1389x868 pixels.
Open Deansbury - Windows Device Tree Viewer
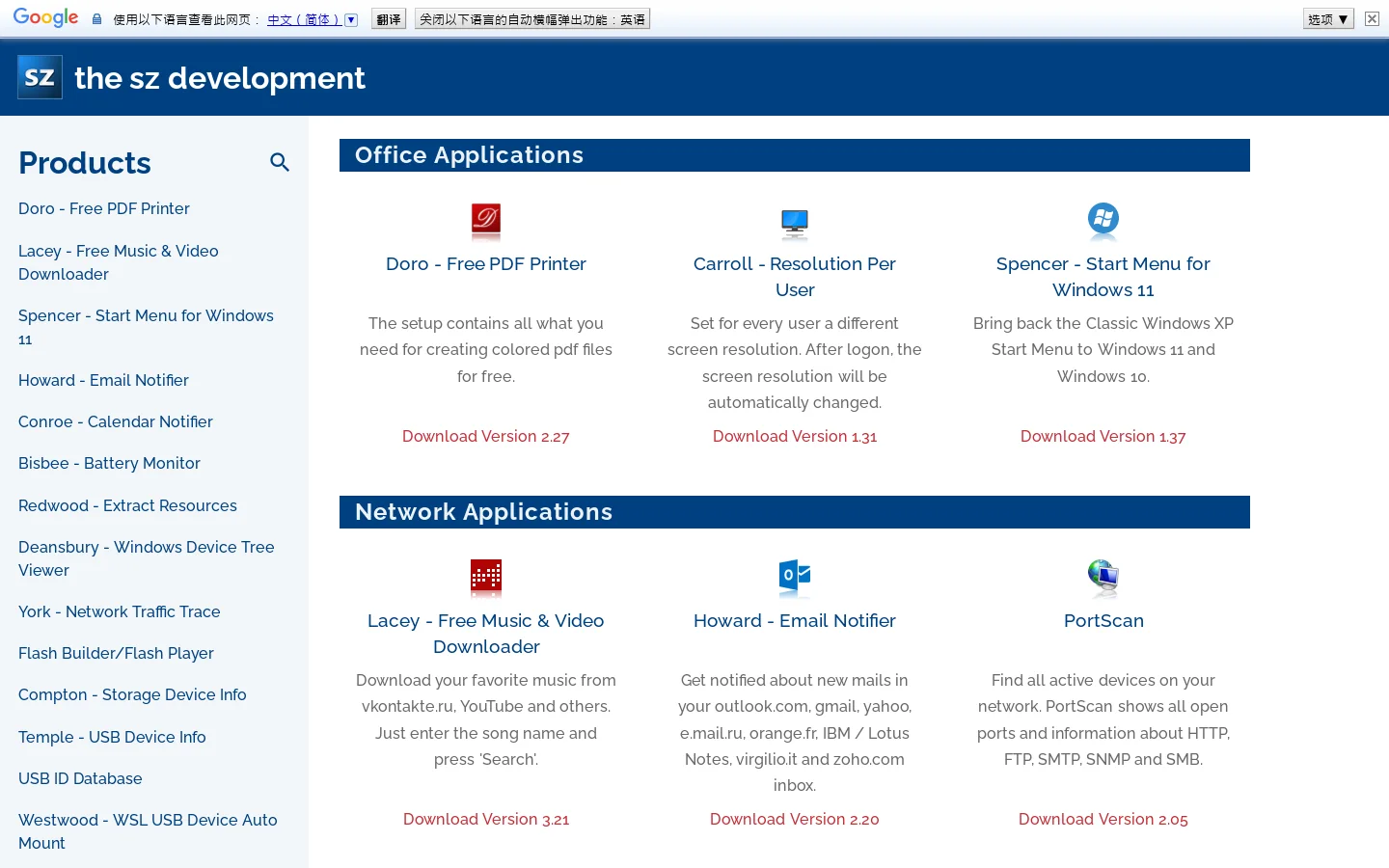147,558
